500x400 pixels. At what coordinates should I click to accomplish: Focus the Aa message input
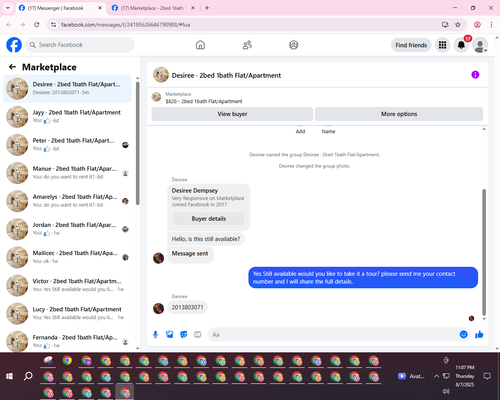pyautogui.click(x=333, y=334)
